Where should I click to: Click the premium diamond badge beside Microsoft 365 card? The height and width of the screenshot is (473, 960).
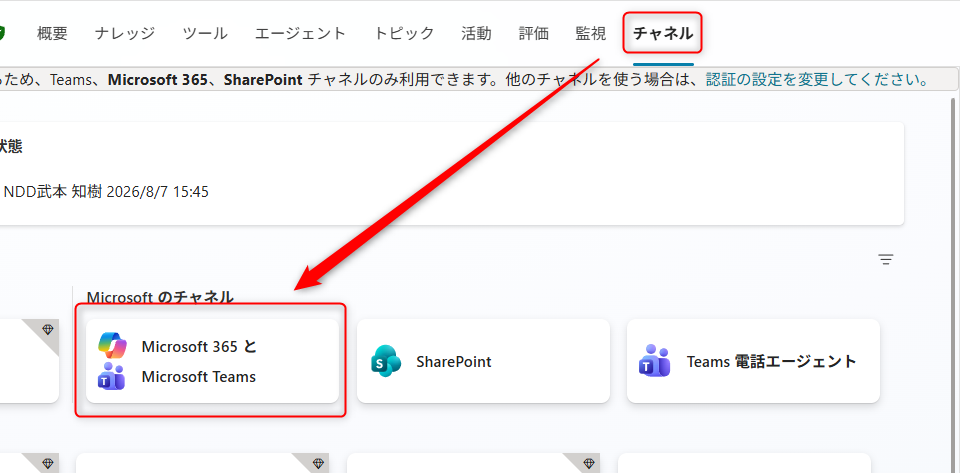(48, 330)
